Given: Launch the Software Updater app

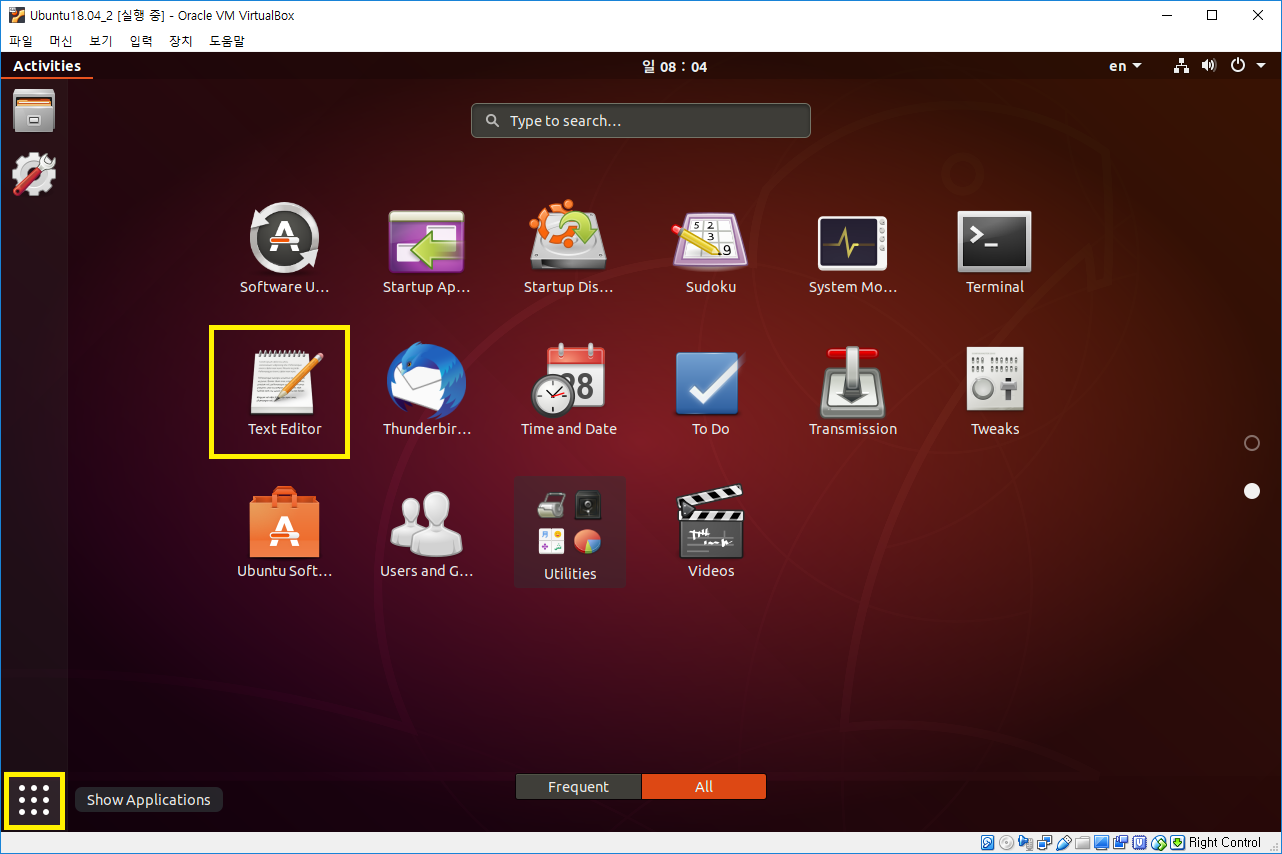Looking at the screenshot, I should point(284,249).
